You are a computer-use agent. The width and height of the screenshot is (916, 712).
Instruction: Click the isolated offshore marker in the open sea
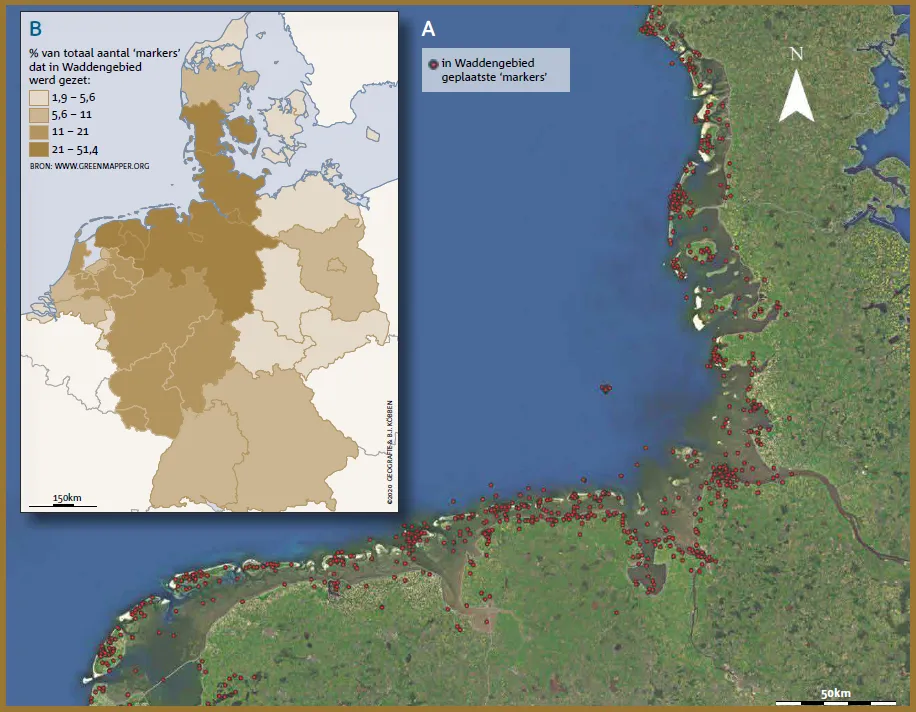[606, 388]
